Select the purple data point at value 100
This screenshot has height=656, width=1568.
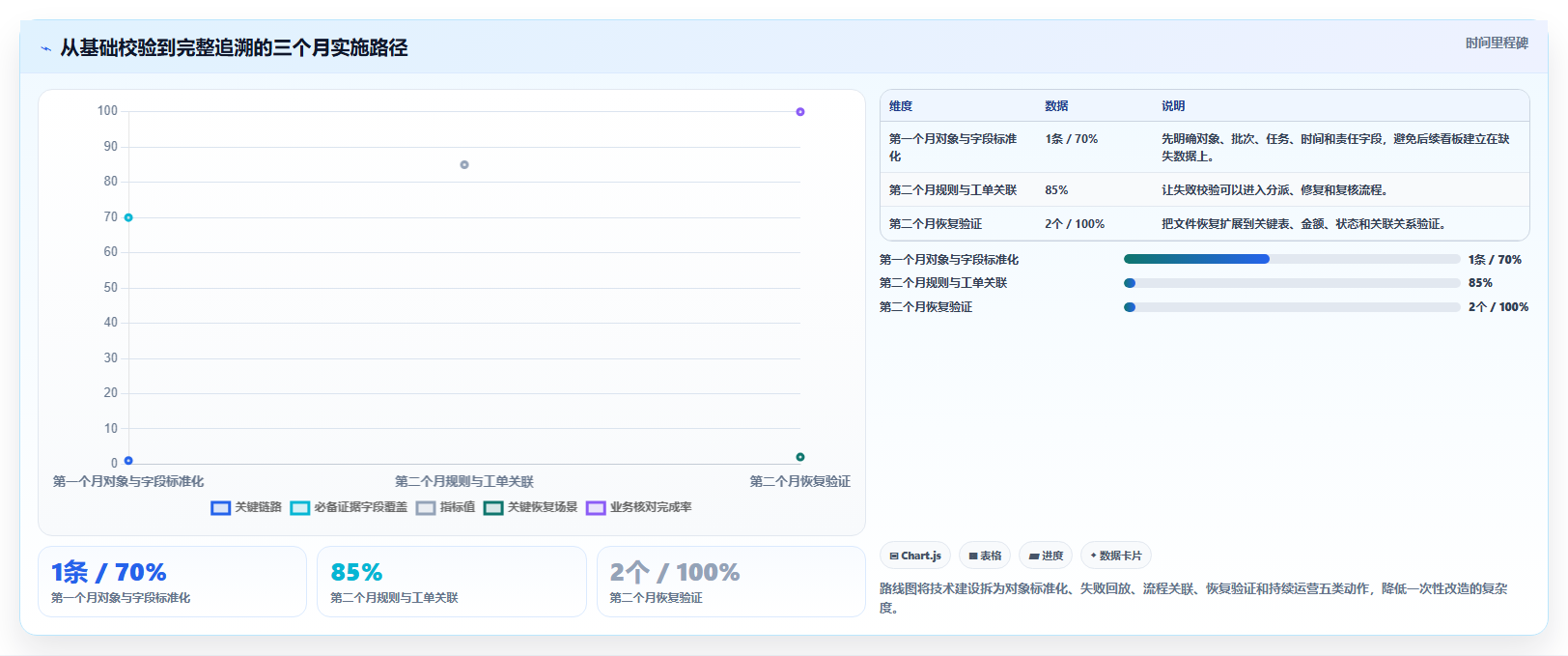[x=800, y=112]
